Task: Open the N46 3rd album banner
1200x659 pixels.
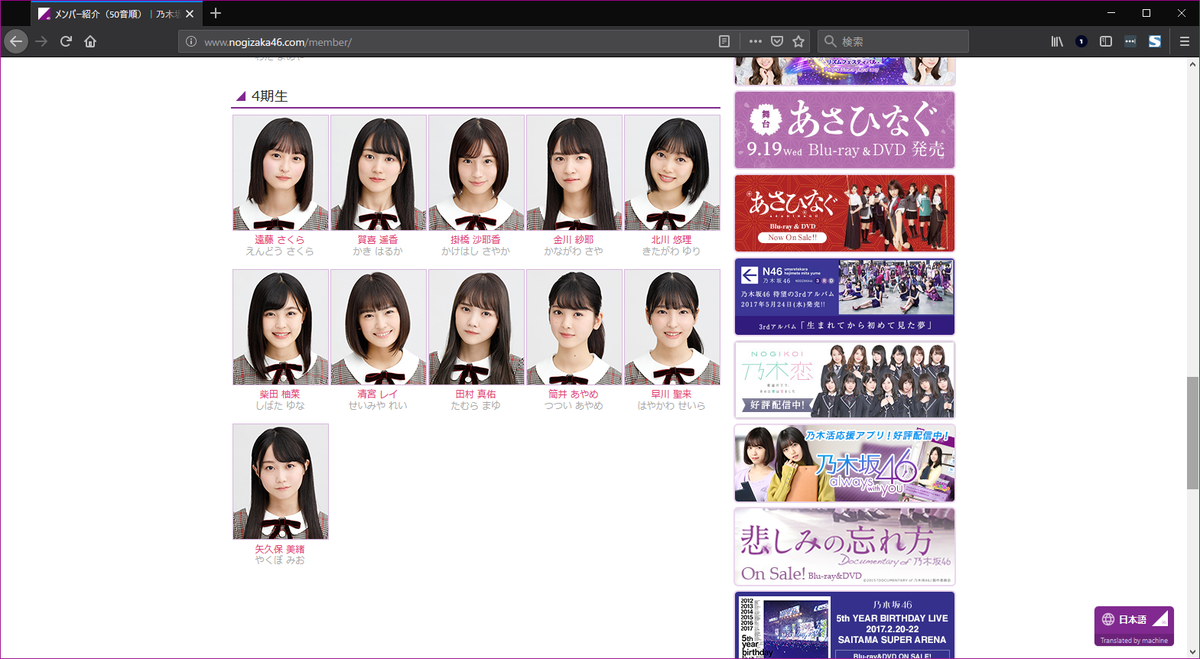Action: coord(844,297)
